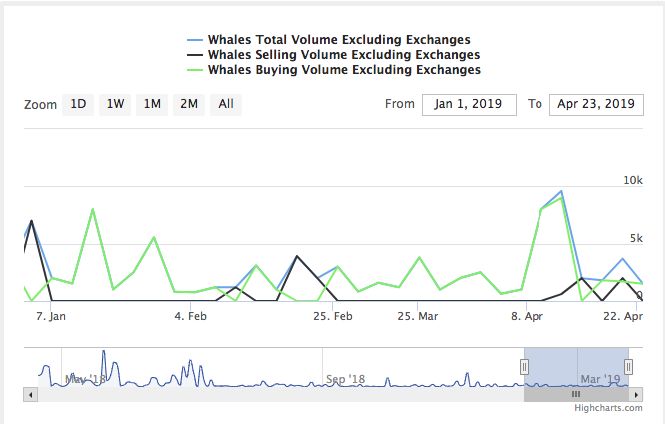Click the left navigator range handle
The width and height of the screenshot is (665, 424).
(524, 367)
